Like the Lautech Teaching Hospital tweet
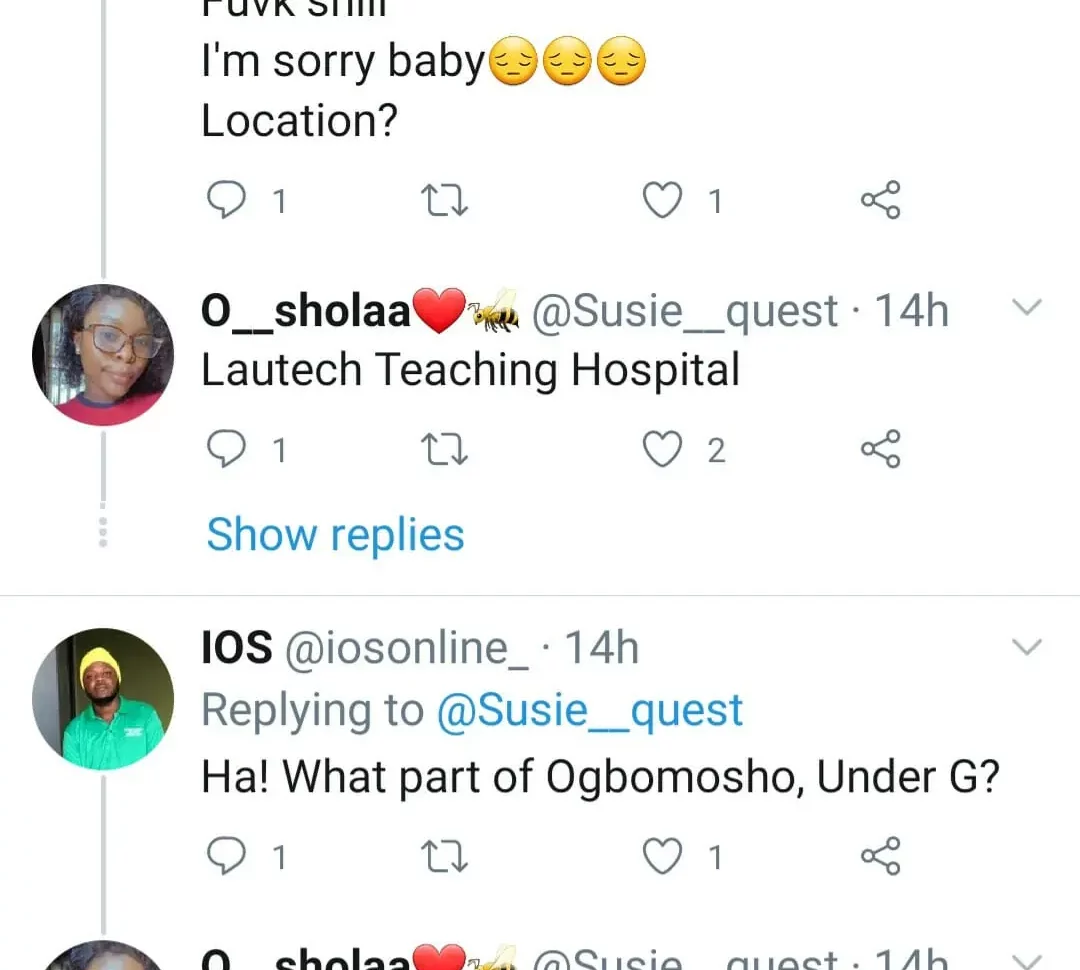Screen dimensions: 1080x970 click(x=661, y=450)
